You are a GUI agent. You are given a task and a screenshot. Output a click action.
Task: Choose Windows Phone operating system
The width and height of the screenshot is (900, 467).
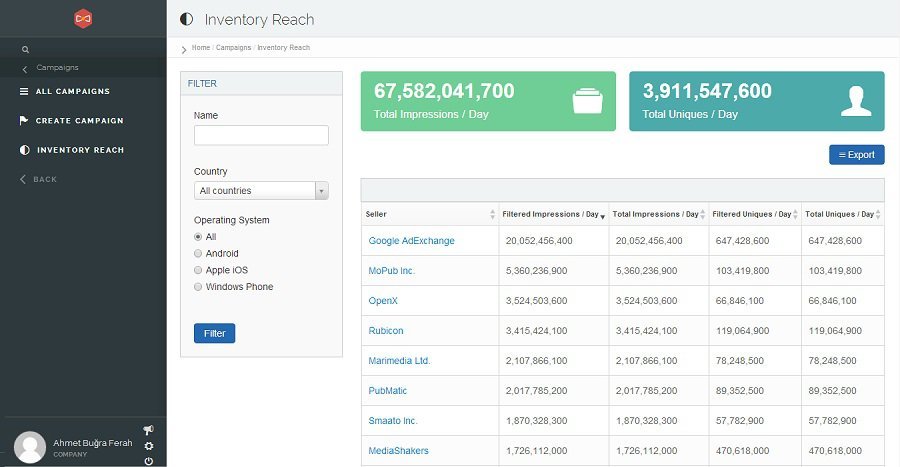point(198,287)
